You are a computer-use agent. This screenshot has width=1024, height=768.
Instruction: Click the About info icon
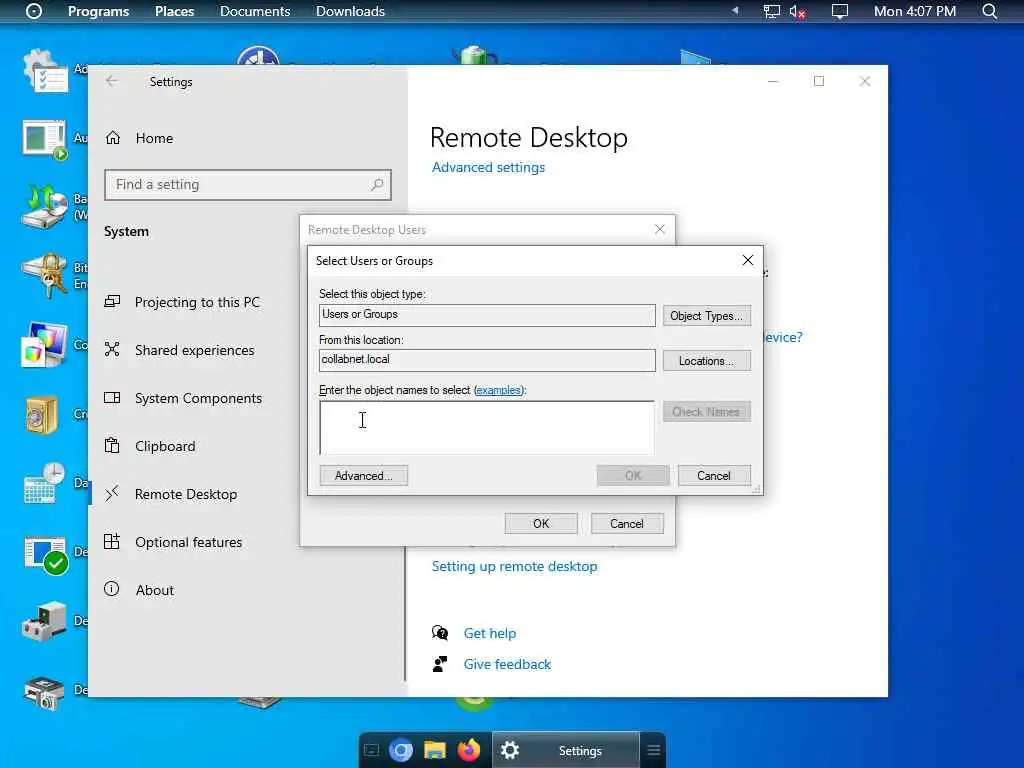pos(112,589)
